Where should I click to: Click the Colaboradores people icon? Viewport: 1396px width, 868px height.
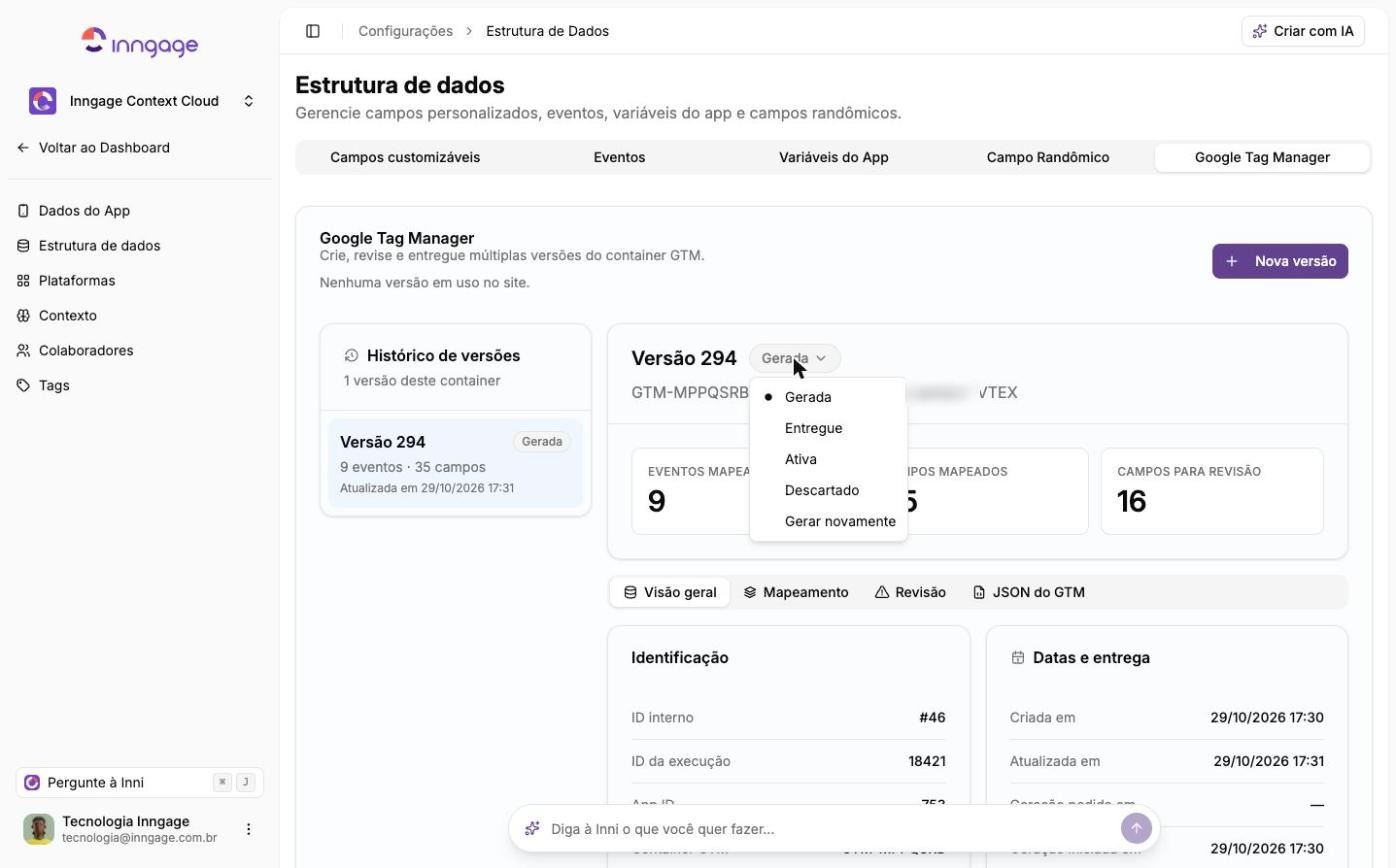24,351
